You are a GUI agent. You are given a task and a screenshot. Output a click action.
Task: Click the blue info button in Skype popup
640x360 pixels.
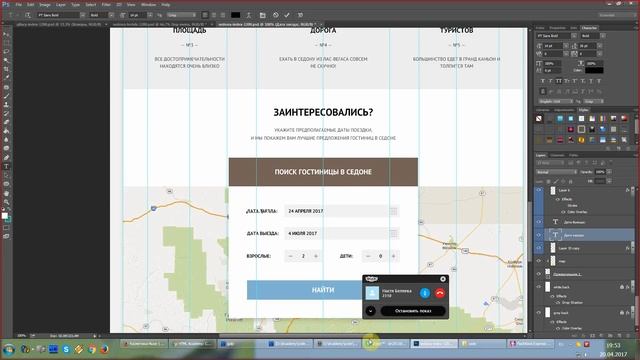tap(425, 293)
